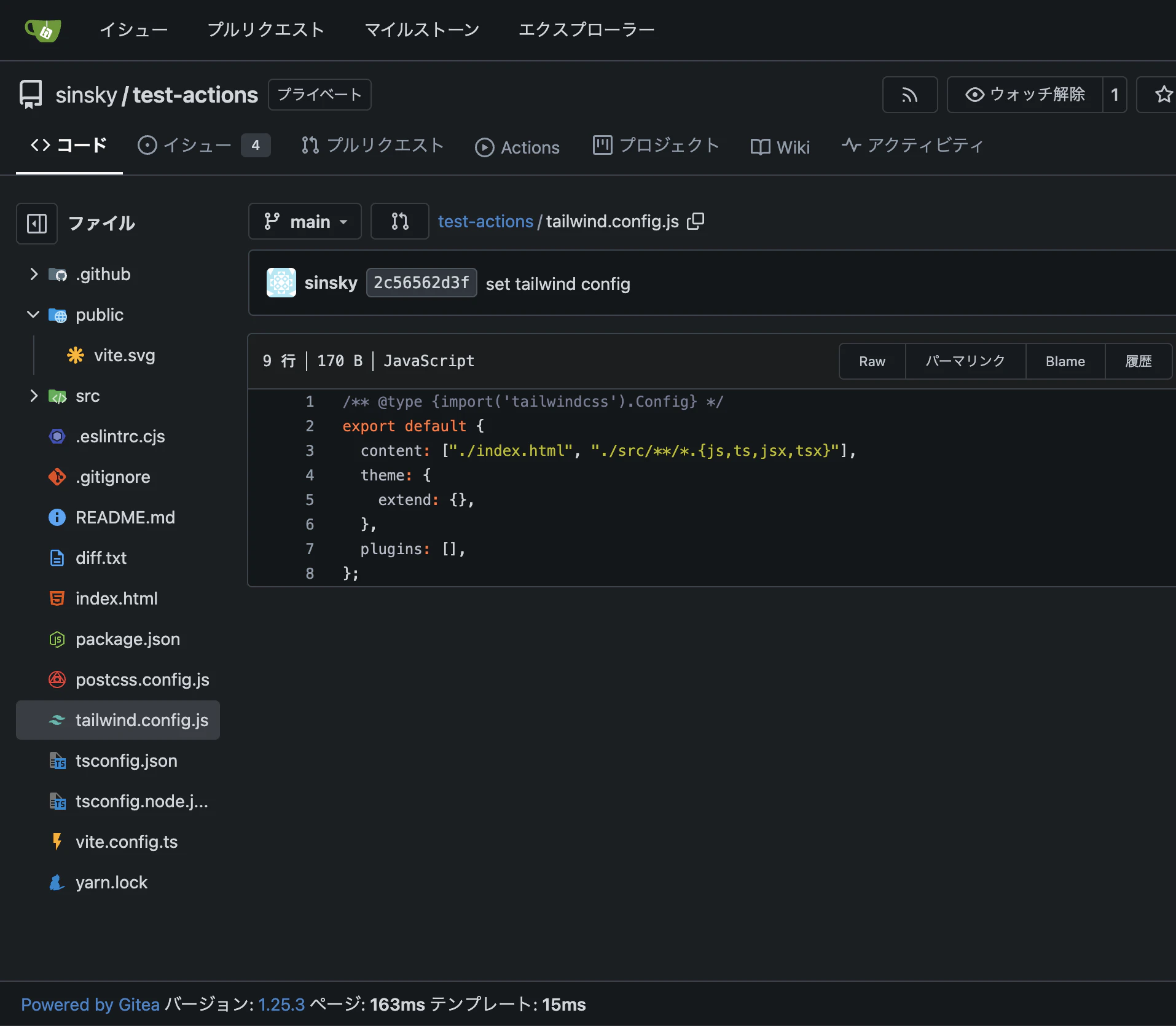The image size is (1176, 1026).
Task: Open the main branch dropdown
Action: (305, 221)
